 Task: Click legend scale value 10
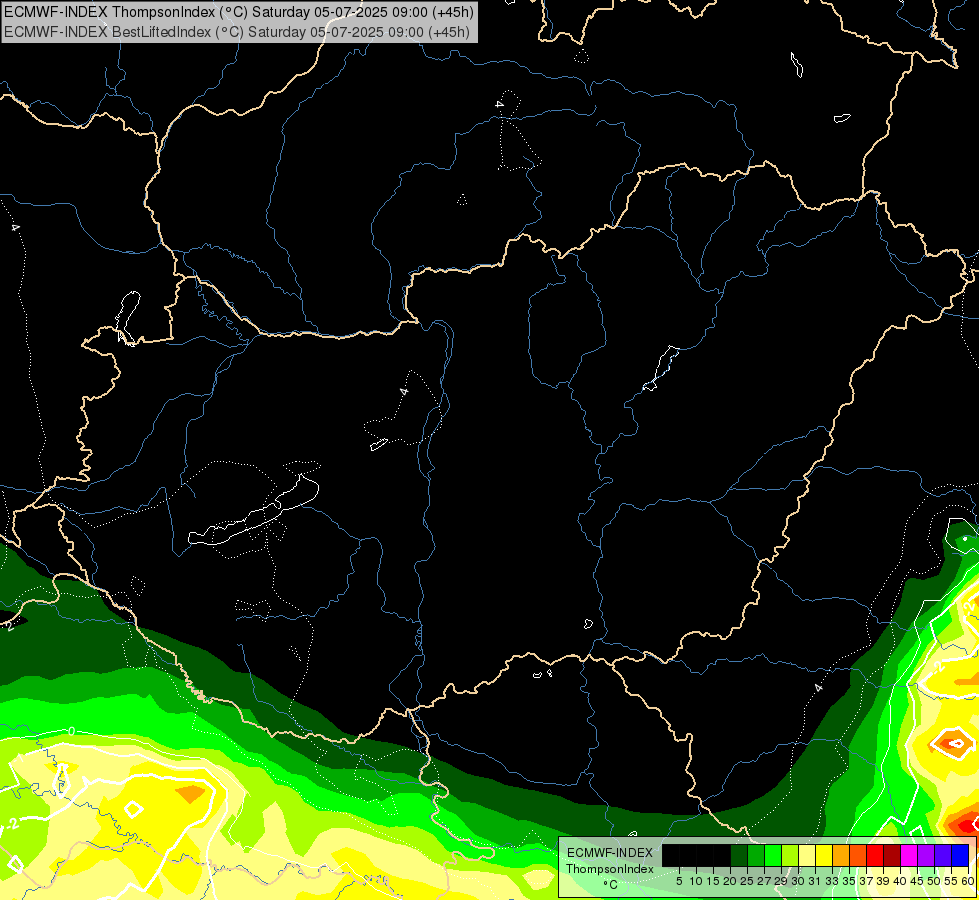[696, 881]
